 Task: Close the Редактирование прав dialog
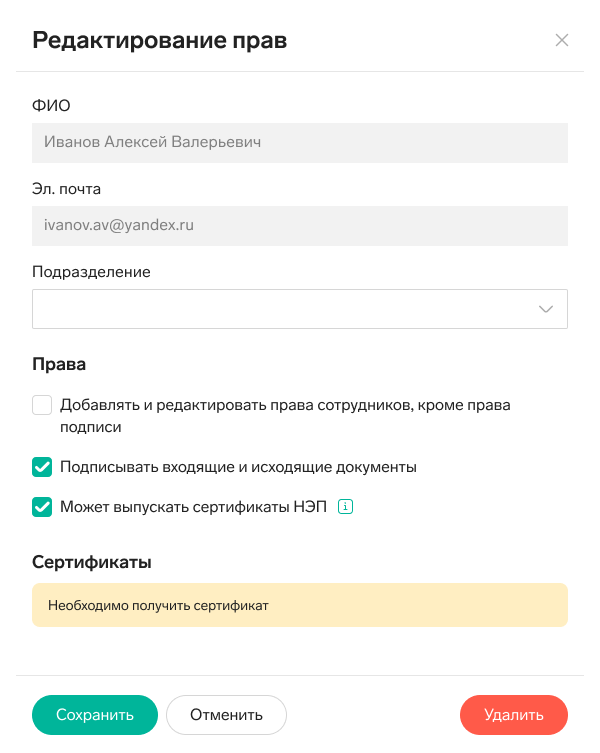tap(562, 41)
